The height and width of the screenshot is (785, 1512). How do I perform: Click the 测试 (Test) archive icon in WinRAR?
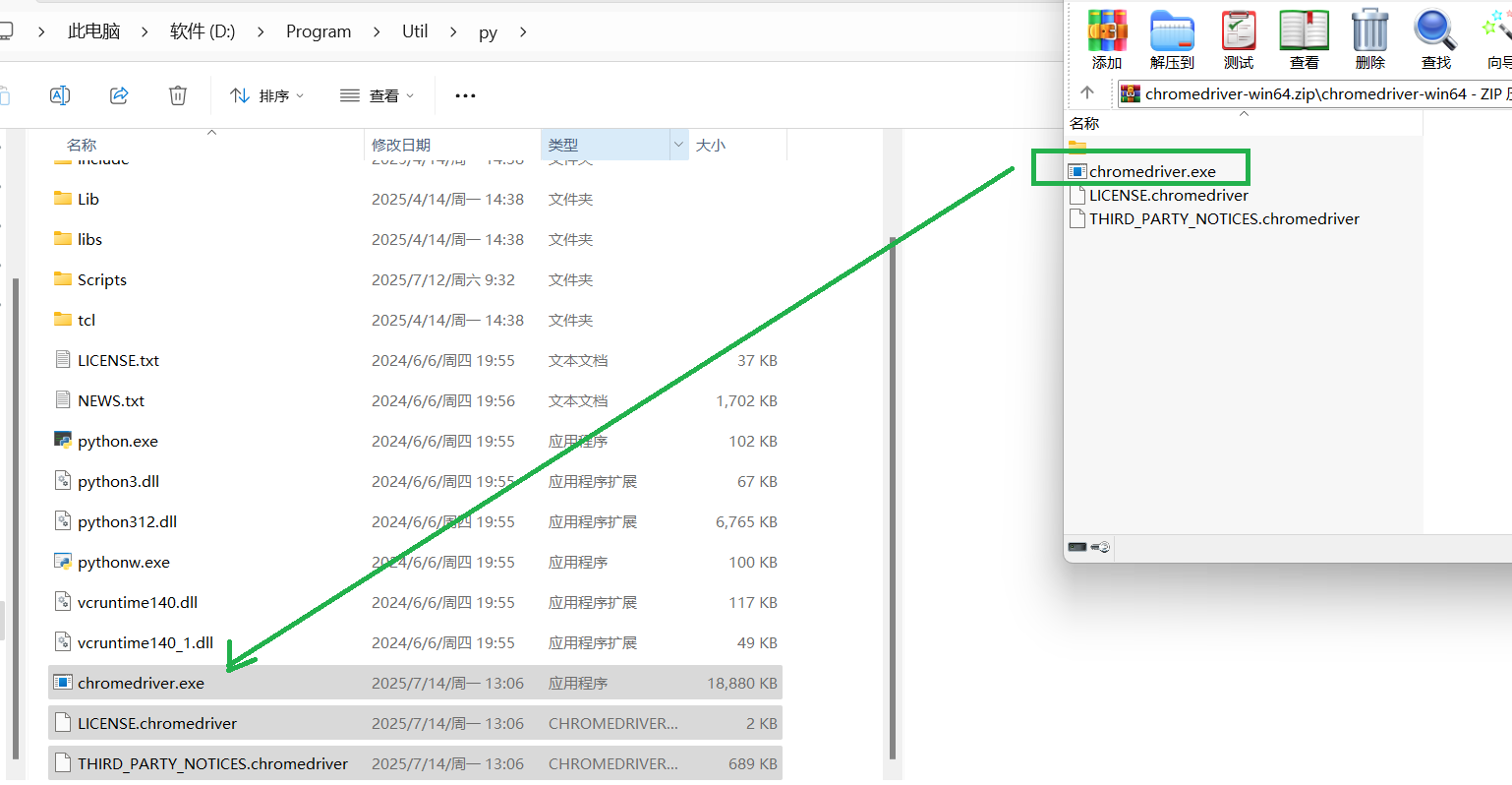pos(1238,39)
